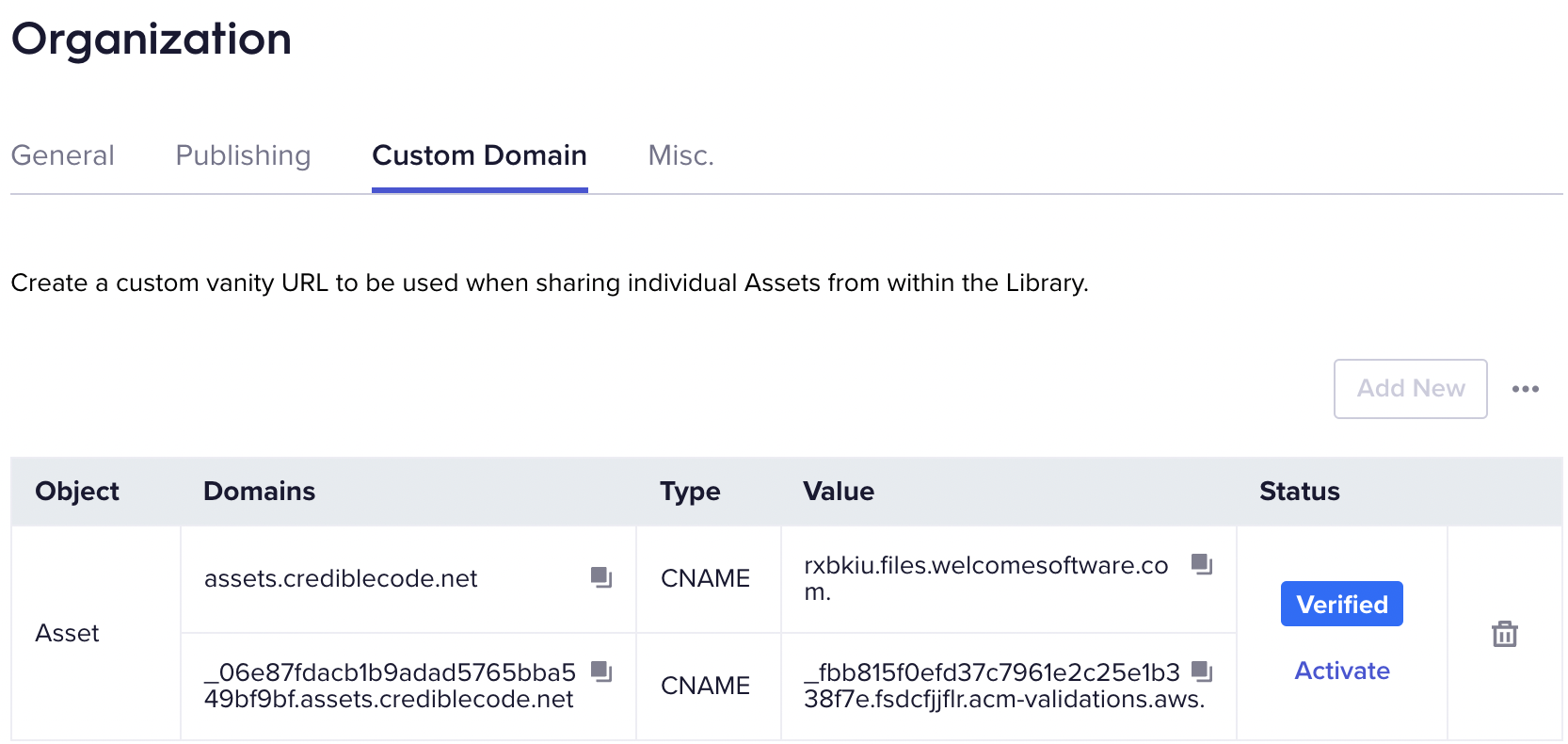Click the Verified status badge

[1342, 604]
